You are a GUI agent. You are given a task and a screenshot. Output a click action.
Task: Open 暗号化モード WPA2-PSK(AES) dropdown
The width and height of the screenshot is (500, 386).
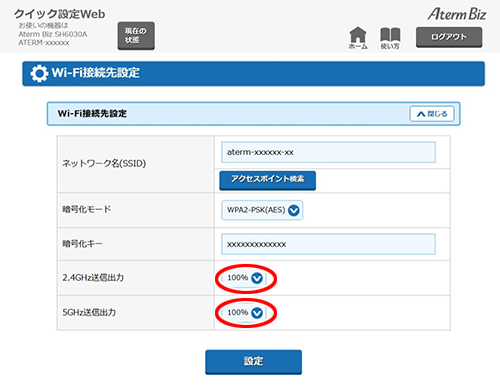pos(262,210)
